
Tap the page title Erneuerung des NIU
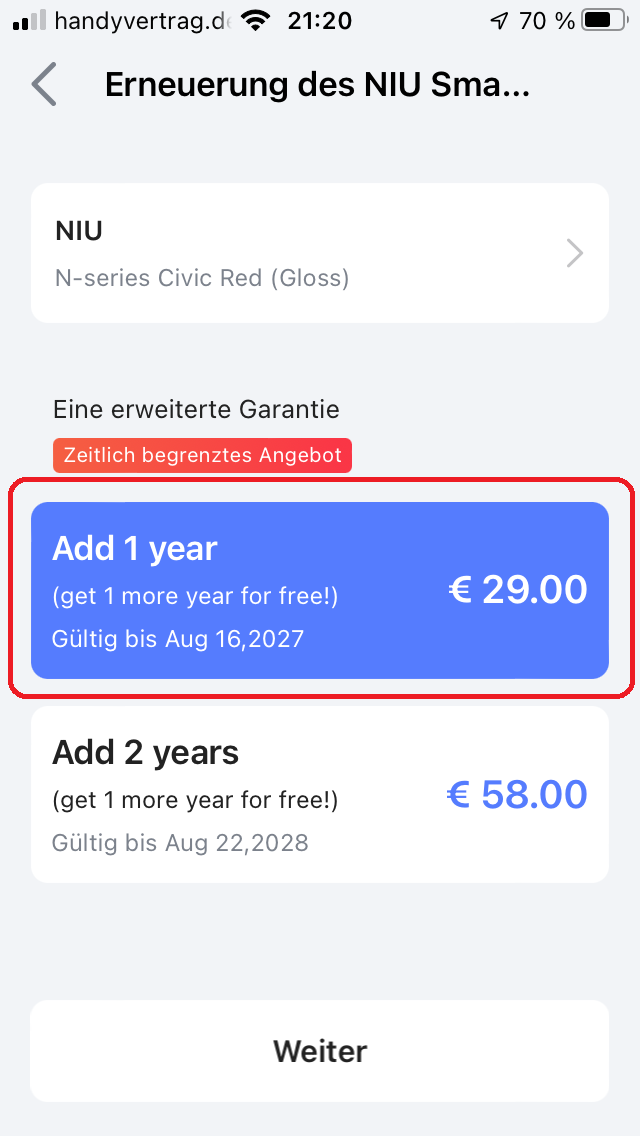[316, 85]
